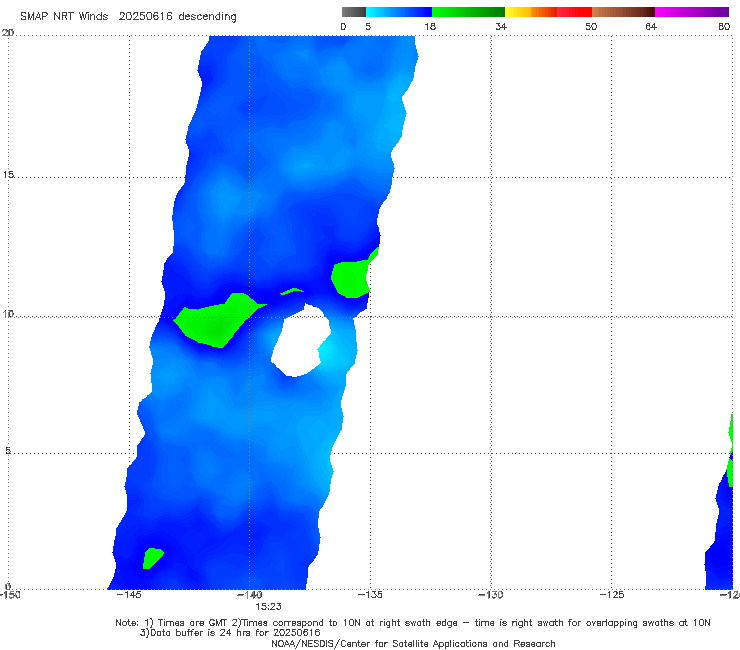The height and width of the screenshot is (650, 740).
Task: Click the small green patch near the equator
Action: click(152, 558)
